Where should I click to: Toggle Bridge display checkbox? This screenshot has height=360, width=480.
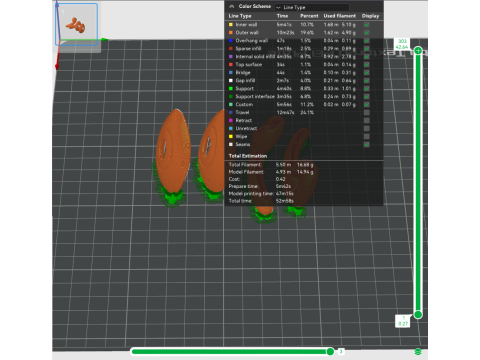367,73
